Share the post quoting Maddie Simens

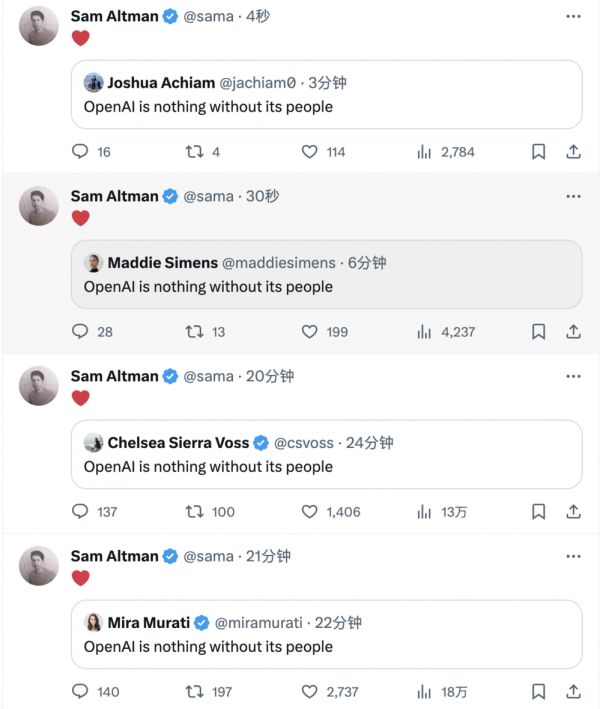point(574,332)
